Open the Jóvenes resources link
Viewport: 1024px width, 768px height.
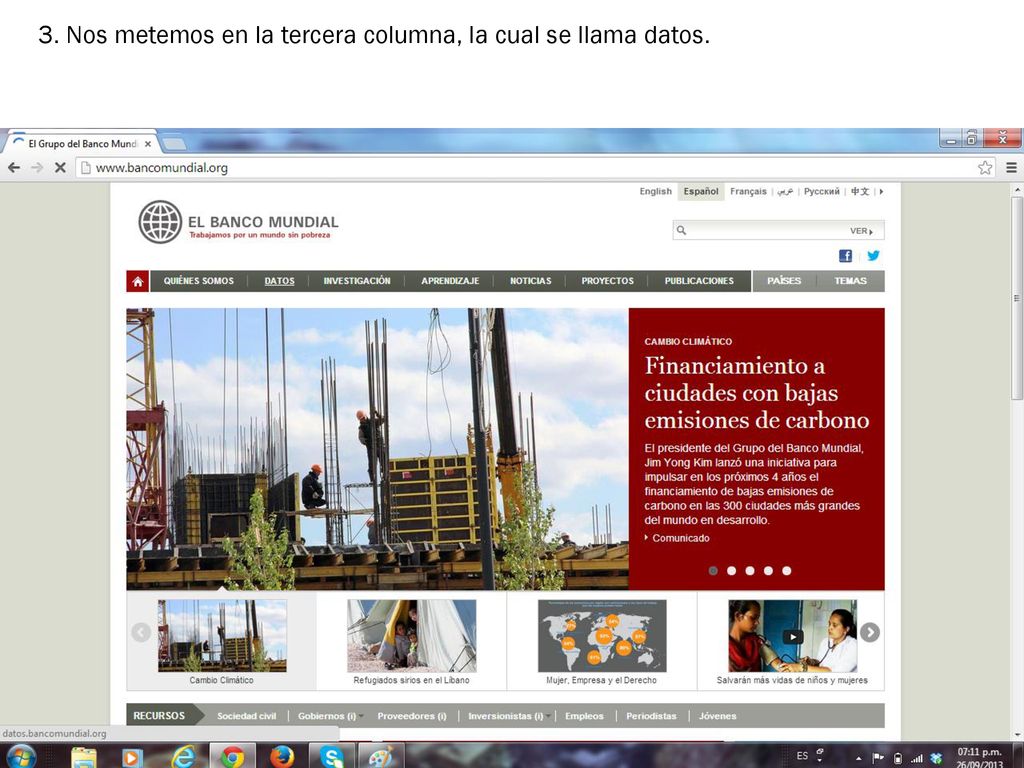(717, 716)
